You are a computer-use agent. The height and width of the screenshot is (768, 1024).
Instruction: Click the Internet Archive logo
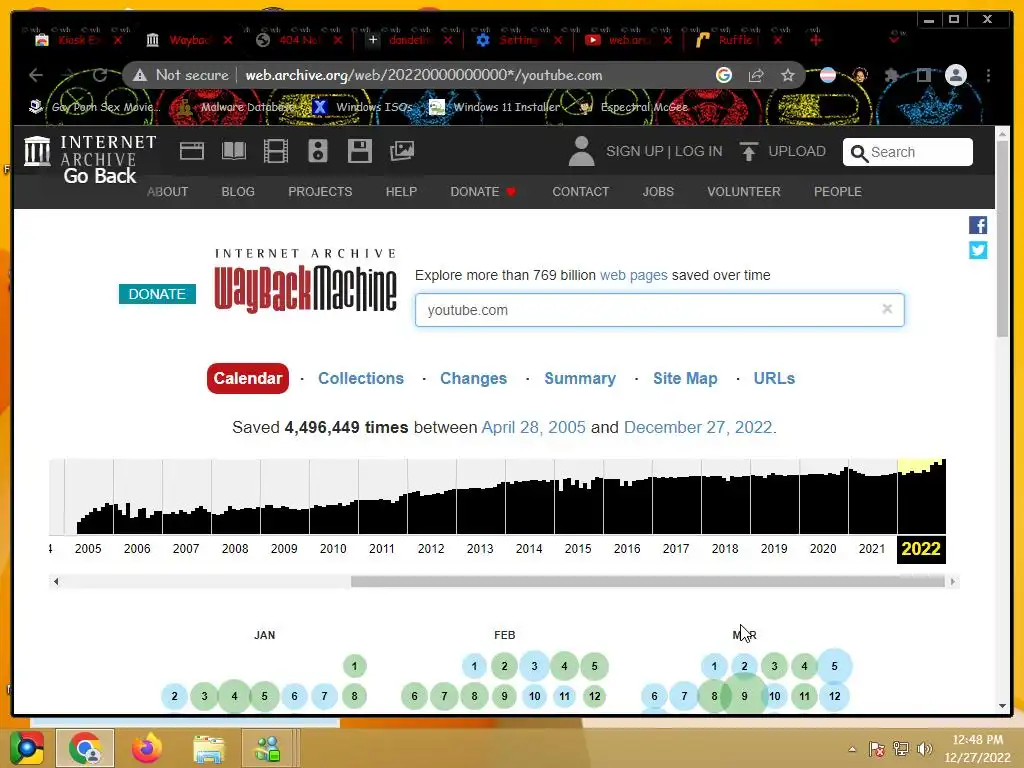coord(90,151)
